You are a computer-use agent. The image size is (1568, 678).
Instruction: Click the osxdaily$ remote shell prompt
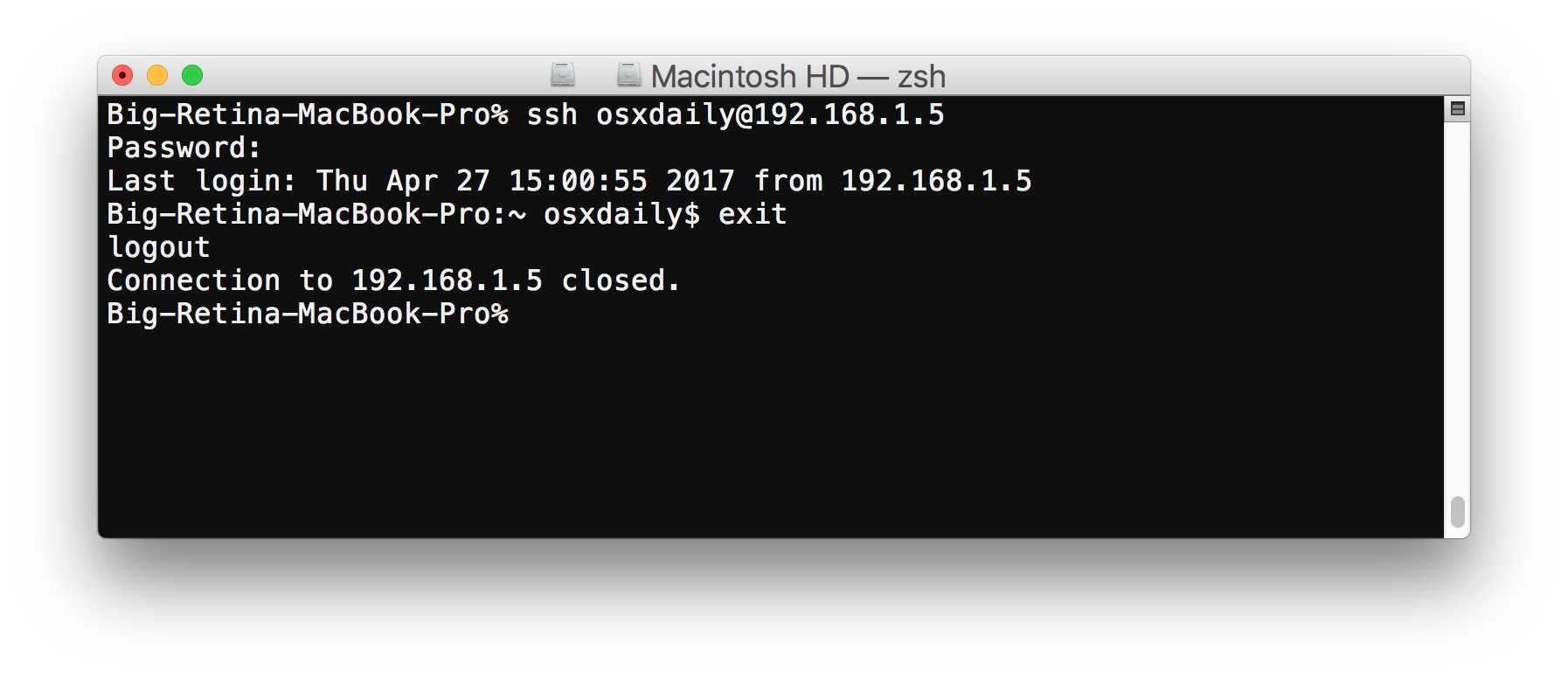tap(621, 214)
